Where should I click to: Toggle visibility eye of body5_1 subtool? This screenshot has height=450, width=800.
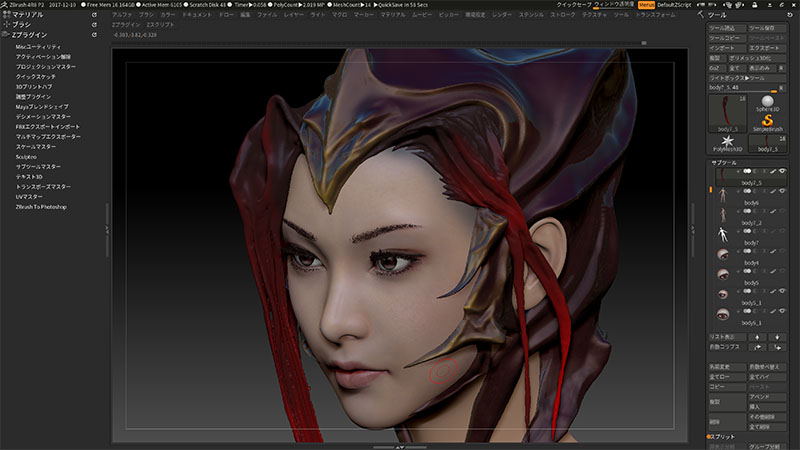pyautogui.click(x=782, y=291)
